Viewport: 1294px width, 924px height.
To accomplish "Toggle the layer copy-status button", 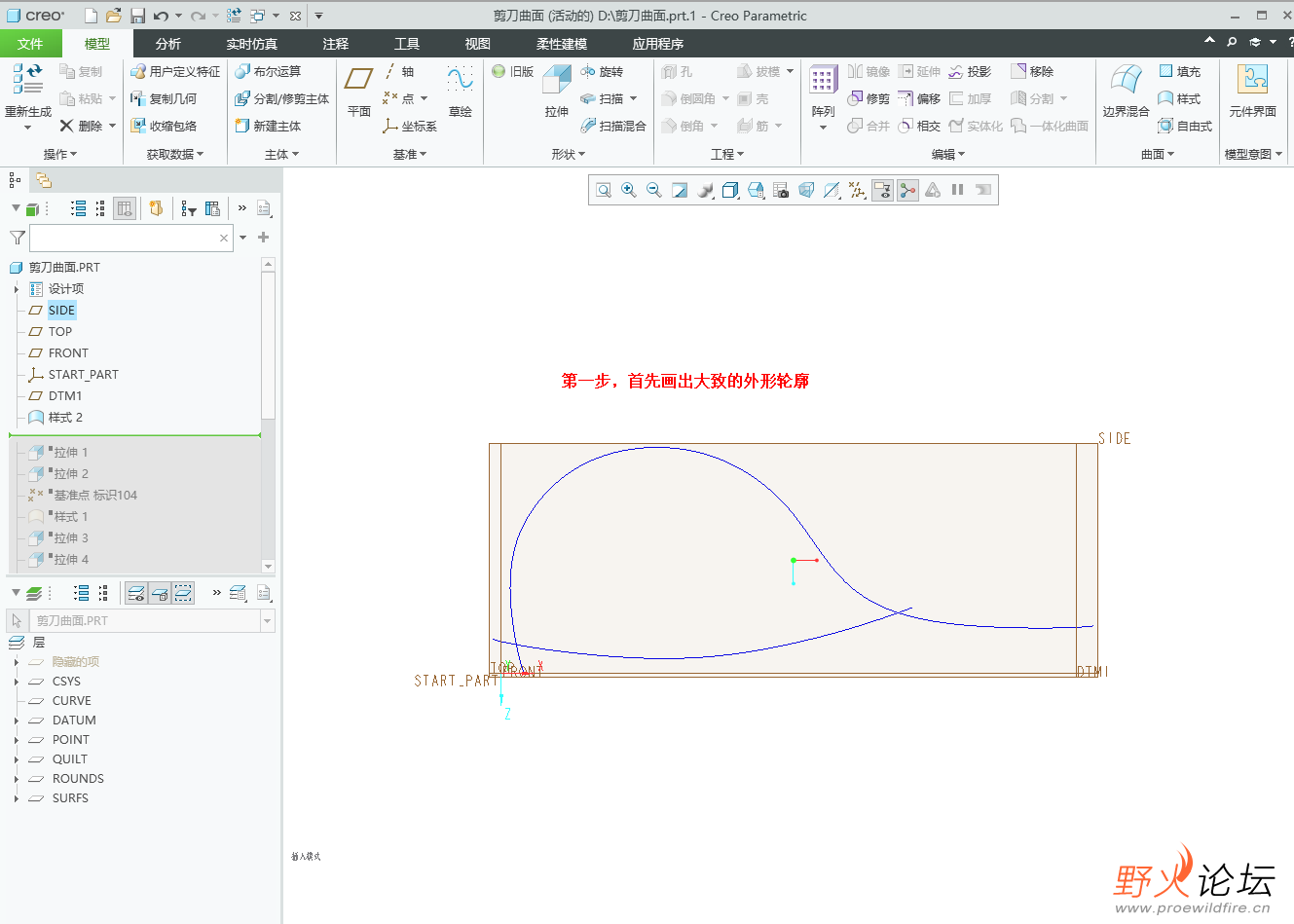I will 160,593.
